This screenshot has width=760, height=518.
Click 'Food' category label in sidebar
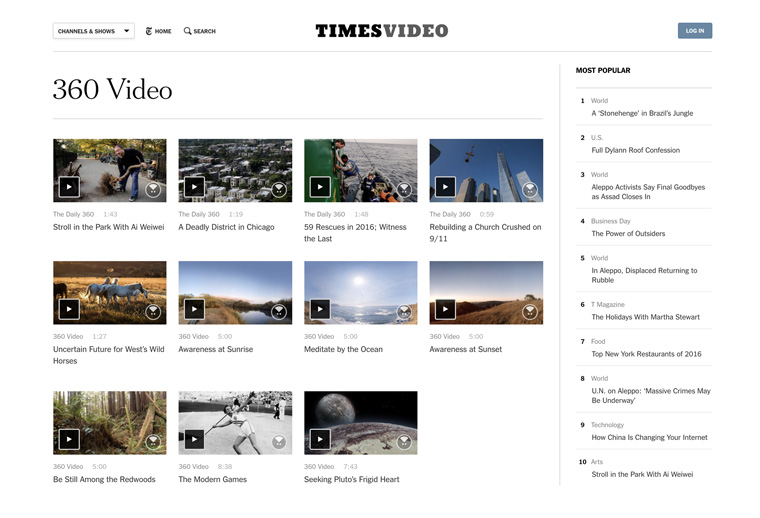[x=598, y=341]
